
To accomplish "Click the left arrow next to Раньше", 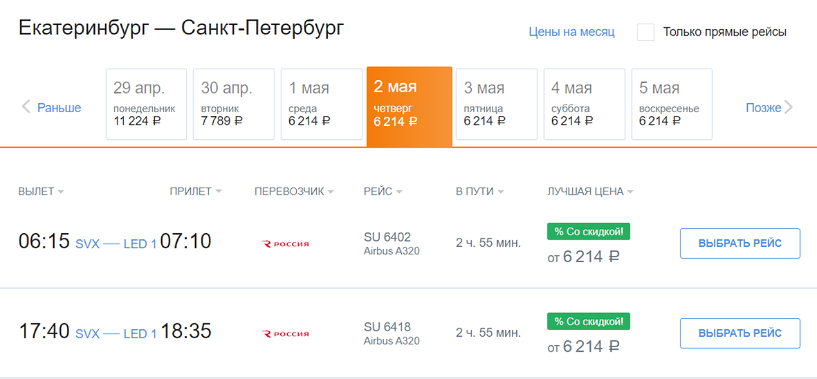I will tap(26, 107).
